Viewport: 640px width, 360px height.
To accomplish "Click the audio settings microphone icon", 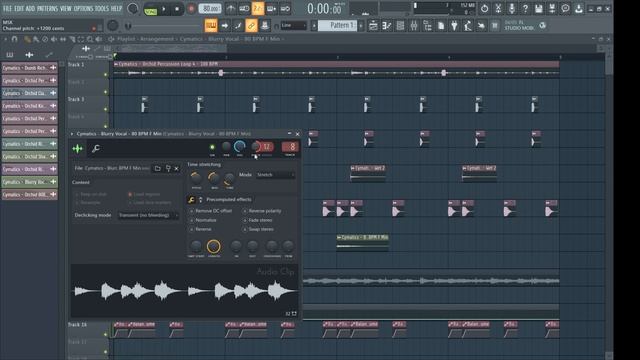I will [x=511, y=9].
